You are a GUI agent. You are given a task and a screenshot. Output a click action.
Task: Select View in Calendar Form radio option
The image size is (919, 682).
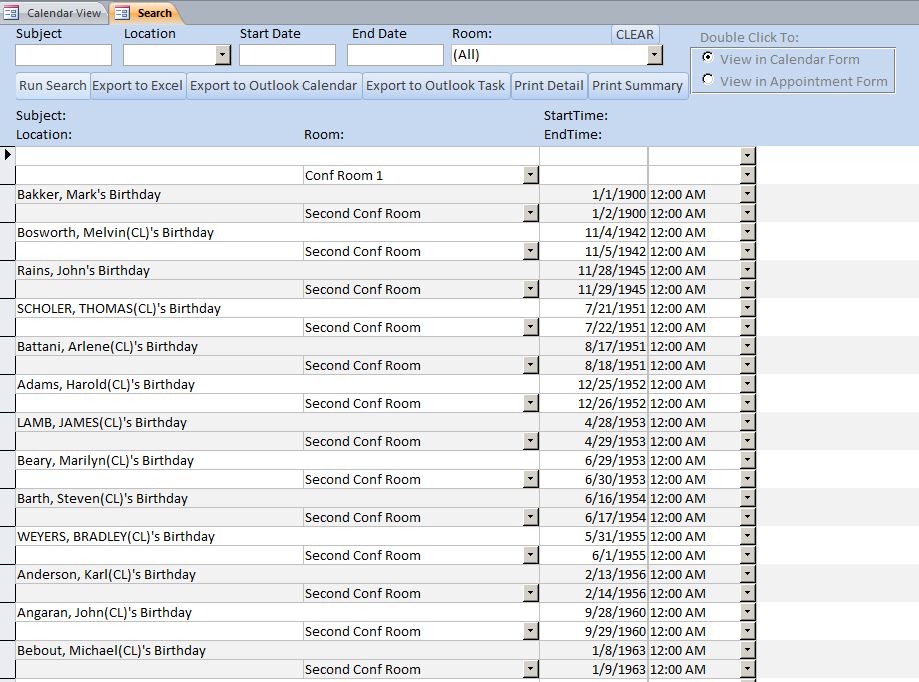pos(708,57)
